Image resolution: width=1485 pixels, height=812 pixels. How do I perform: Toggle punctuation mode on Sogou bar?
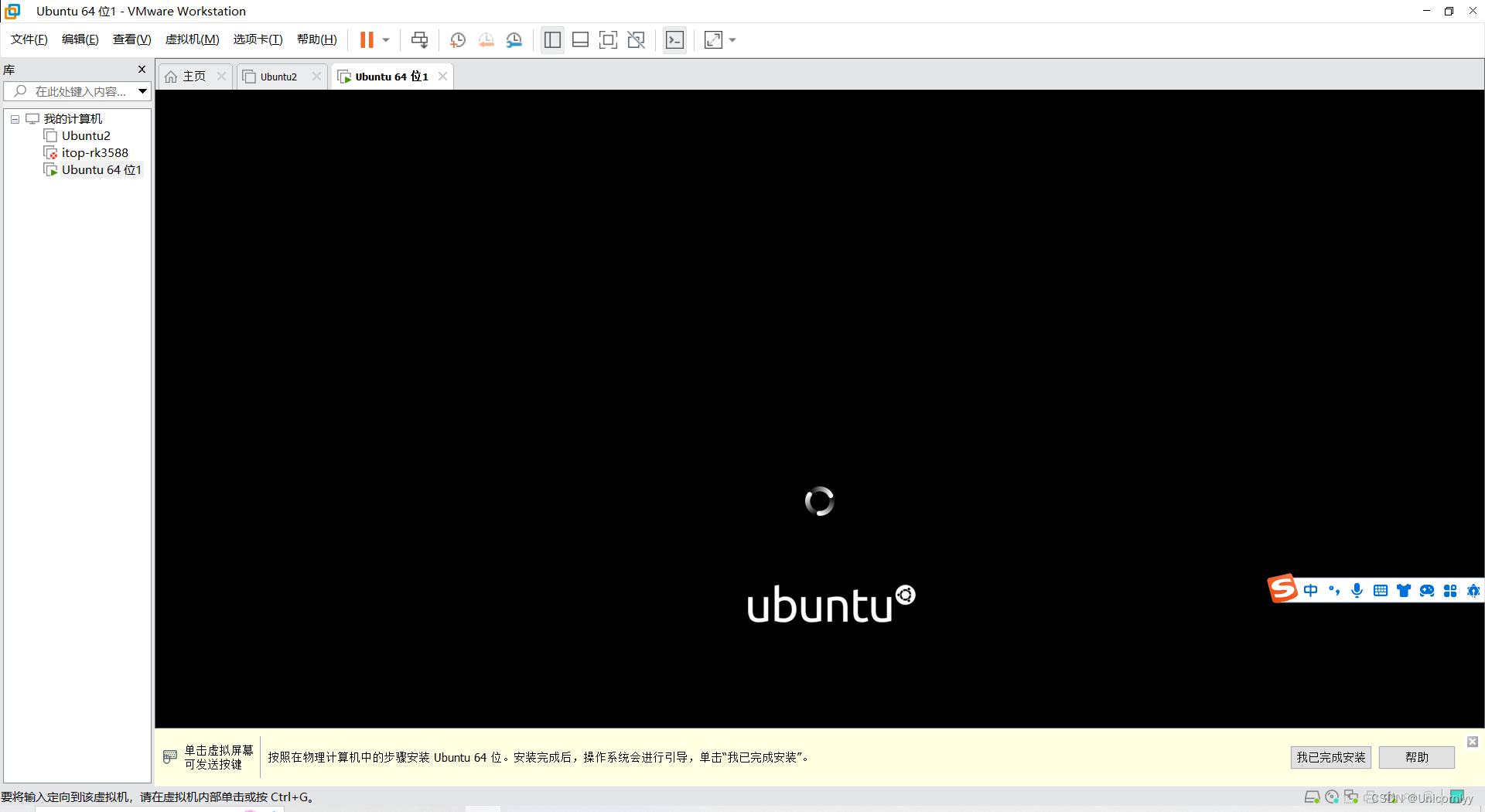point(1334,591)
